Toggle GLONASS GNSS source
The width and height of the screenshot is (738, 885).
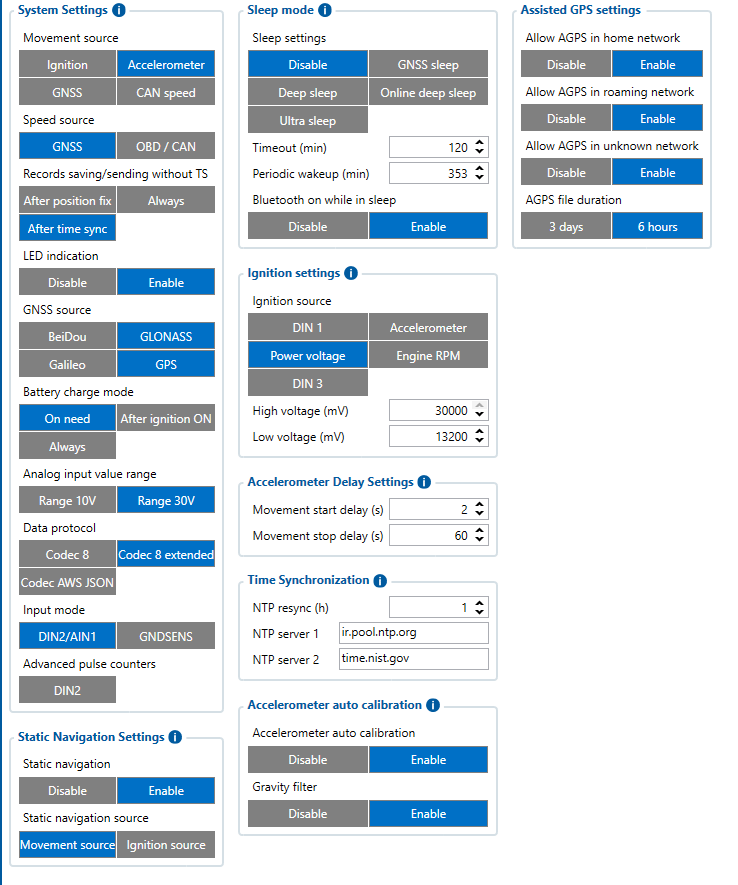(166, 336)
